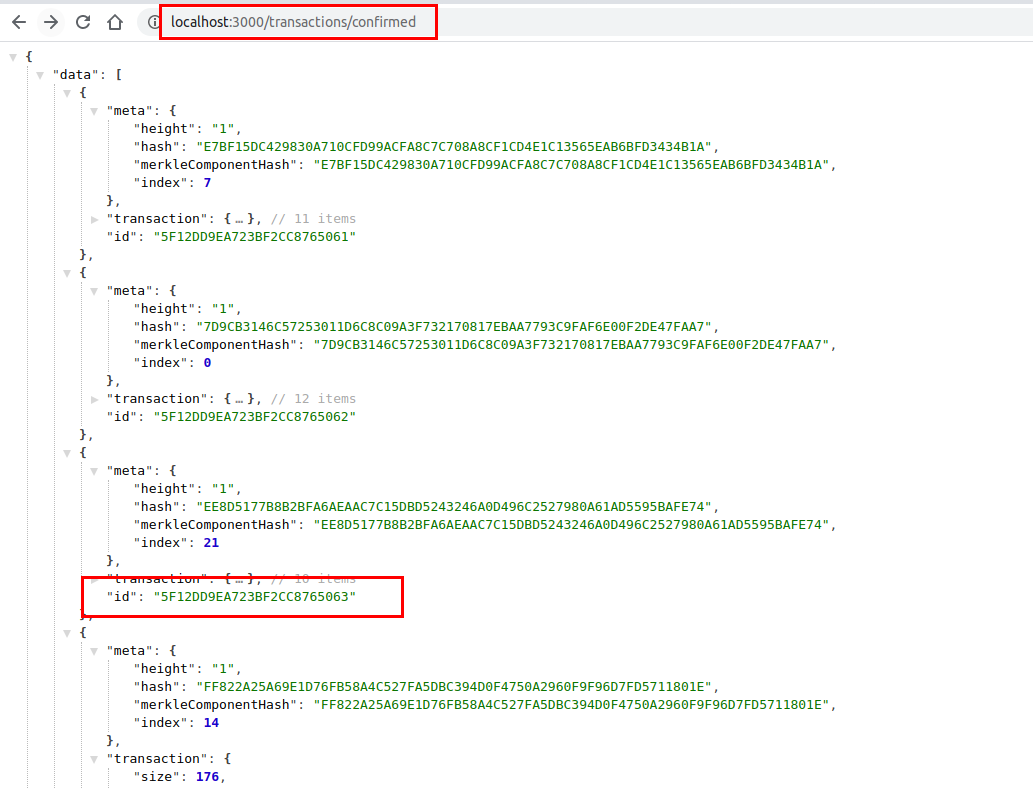The height and width of the screenshot is (789, 1033).
Task: Go forward to the next page
Action: click(51, 22)
